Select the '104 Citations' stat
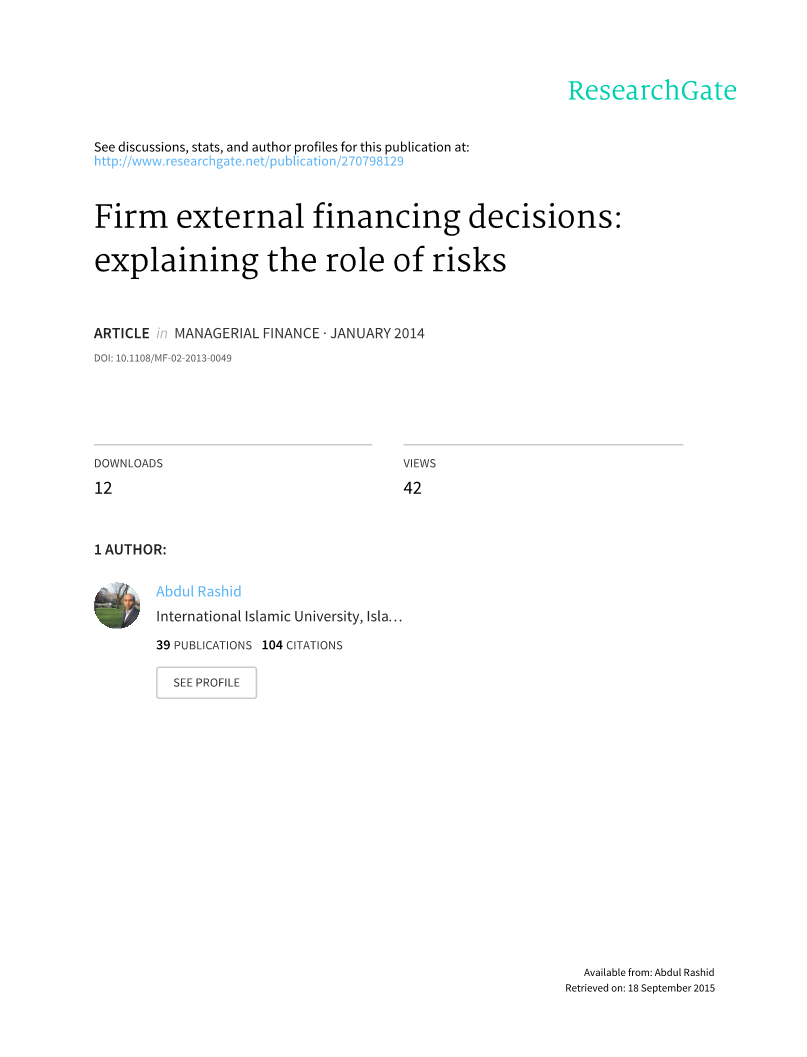The height and width of the screenshot is (1057, 807). coord(302,645)
